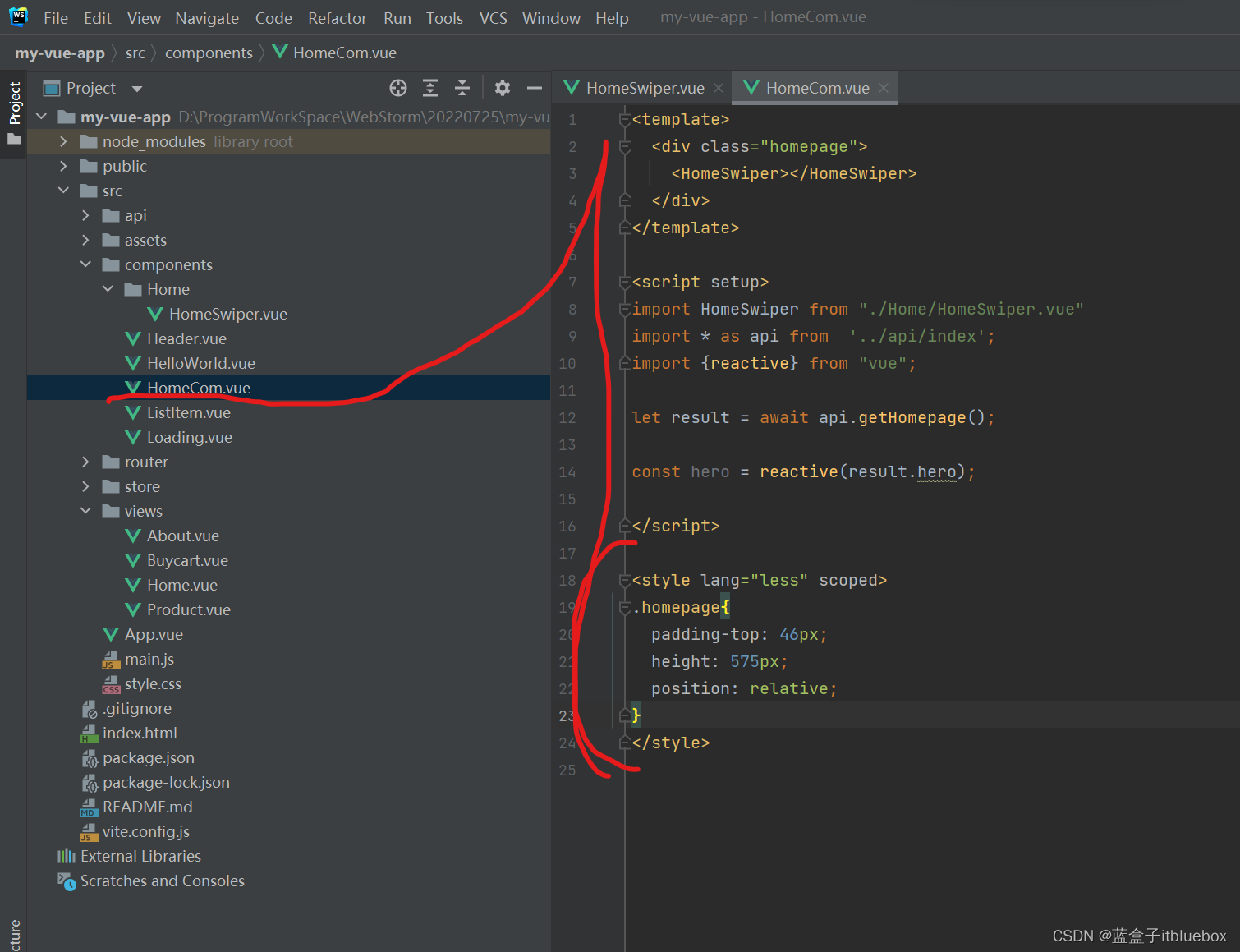Select style.css in the project tree
This screenshot has width=1240, height=952.
[153, 683]
